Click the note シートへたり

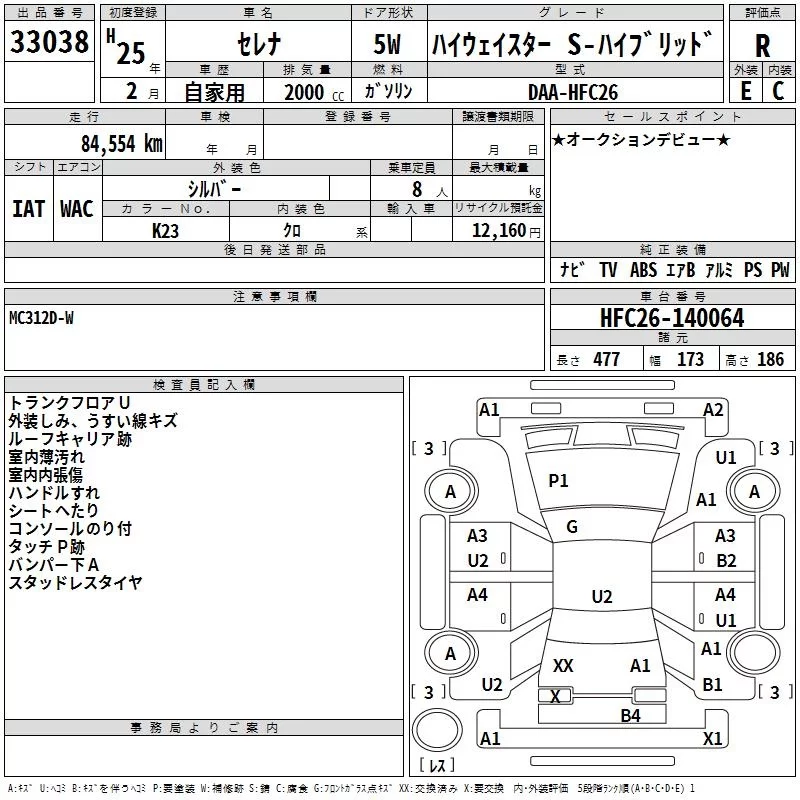(x=54, y=510)
